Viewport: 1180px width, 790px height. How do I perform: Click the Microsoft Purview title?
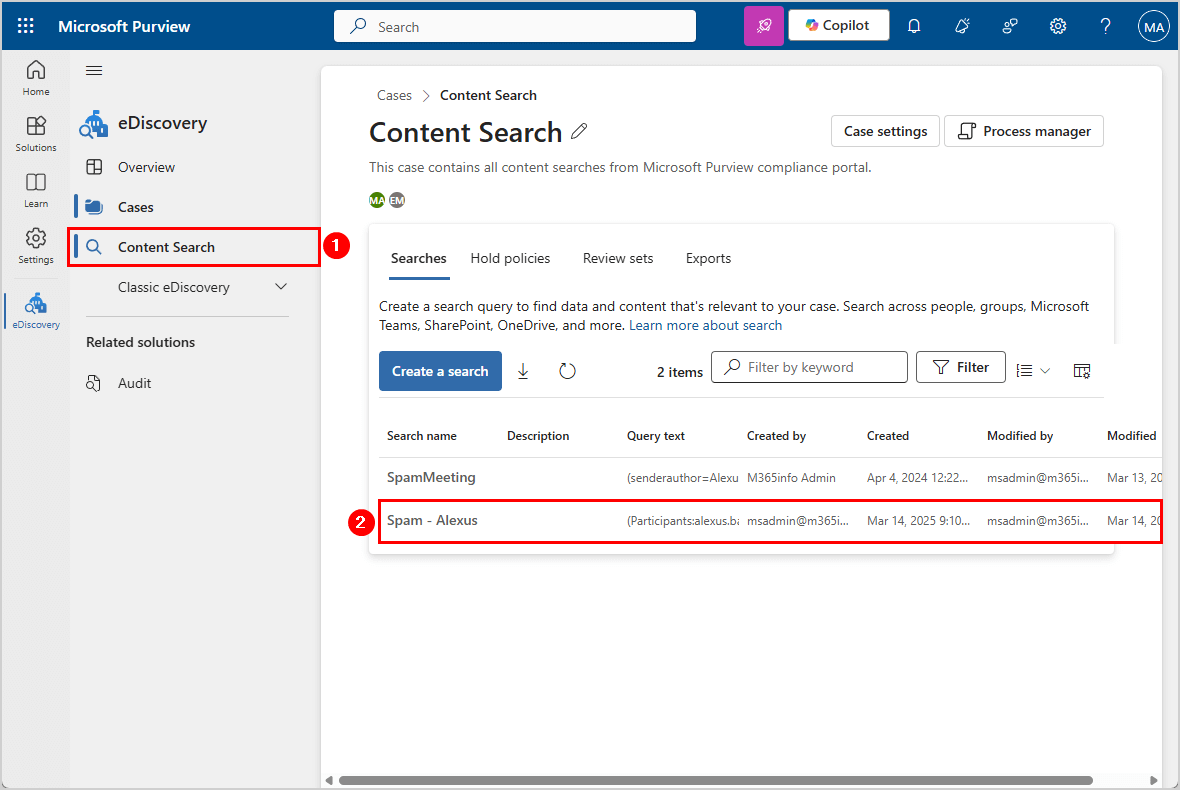coord(124,26)
